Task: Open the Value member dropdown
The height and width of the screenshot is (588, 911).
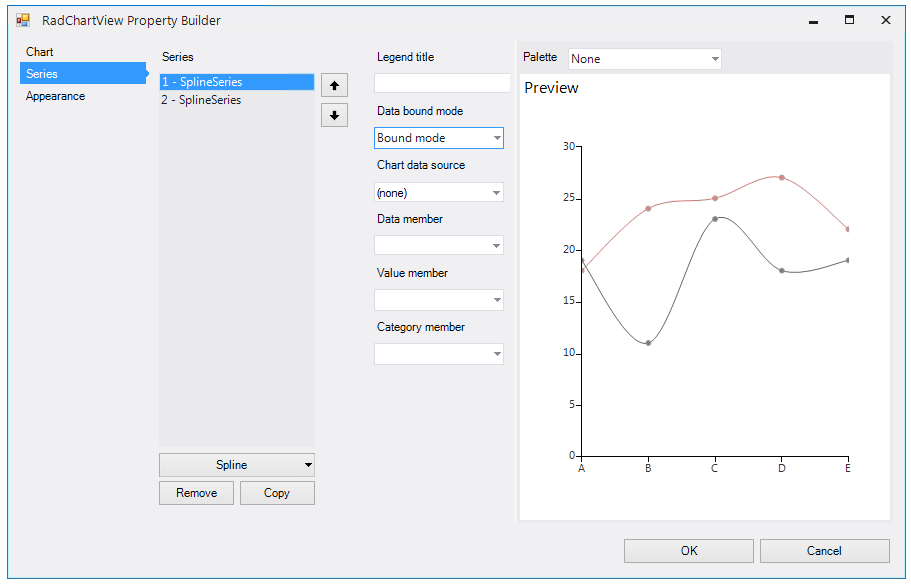Action: pos(438,299)
